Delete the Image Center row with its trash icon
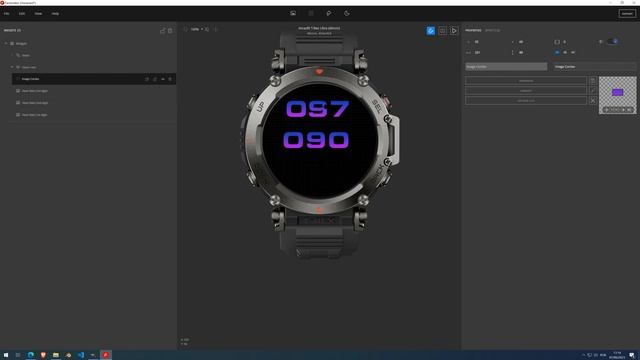Image resolution: width=640 pixels, height=360 pixels. [x=170, y=79]
